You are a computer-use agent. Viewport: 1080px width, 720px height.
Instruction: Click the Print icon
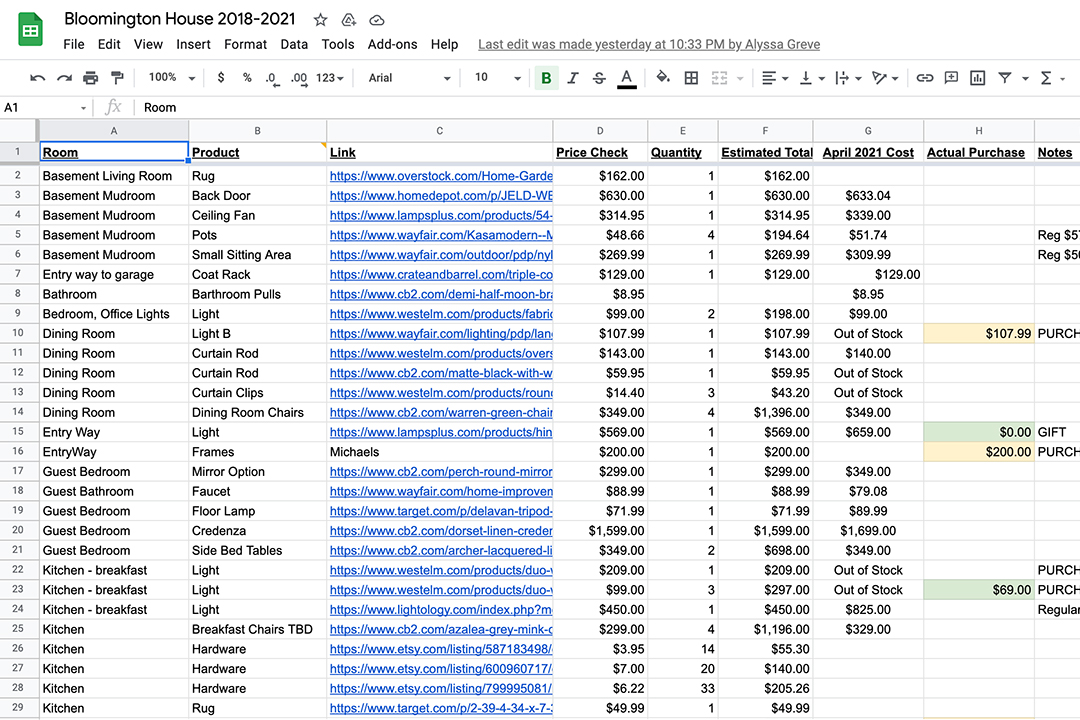pyautogui.click(x=91, y=78)
